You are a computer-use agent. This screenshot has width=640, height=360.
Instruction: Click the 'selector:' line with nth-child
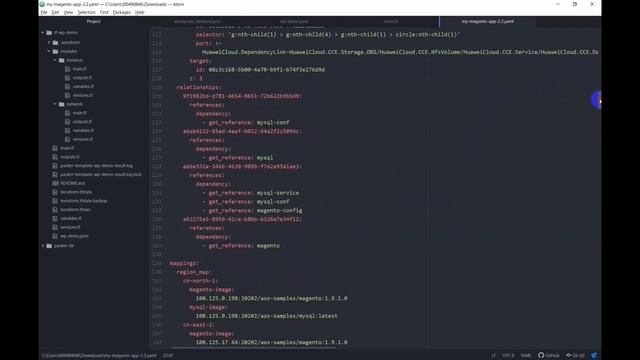328,35
